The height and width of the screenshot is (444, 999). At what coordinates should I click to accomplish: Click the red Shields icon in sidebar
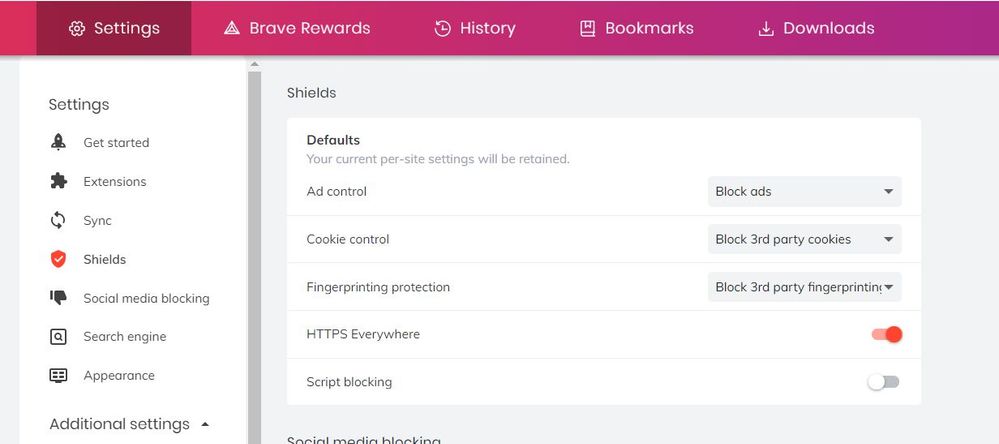coord(58,259)
